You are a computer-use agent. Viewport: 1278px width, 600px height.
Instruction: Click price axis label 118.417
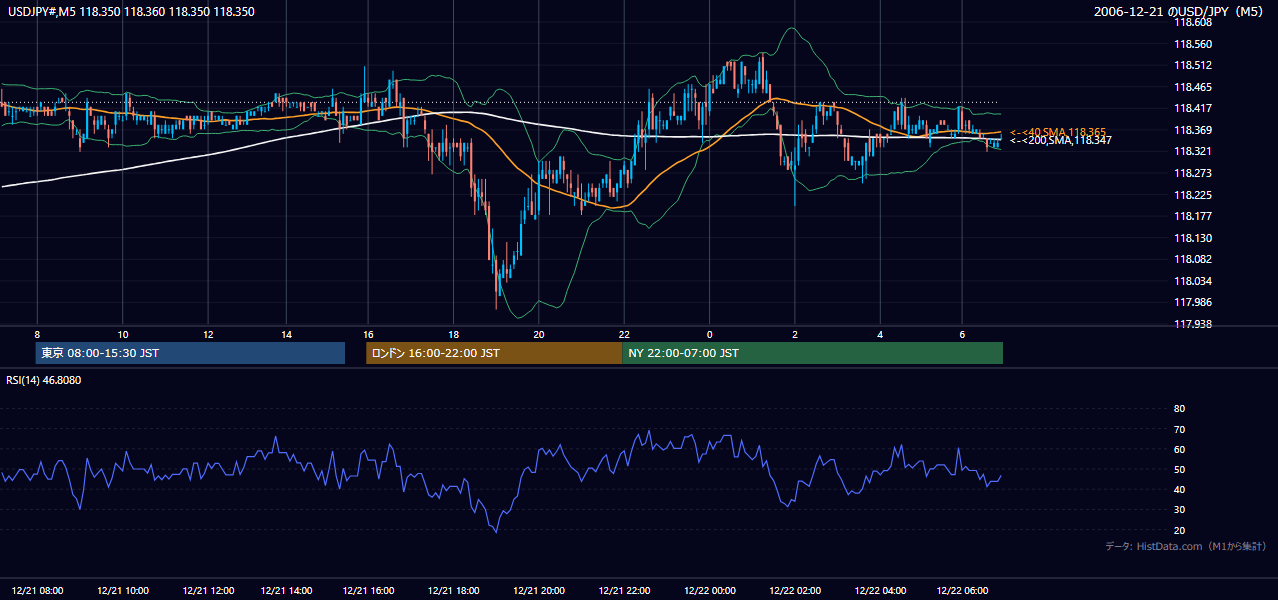coord(1192,109)
